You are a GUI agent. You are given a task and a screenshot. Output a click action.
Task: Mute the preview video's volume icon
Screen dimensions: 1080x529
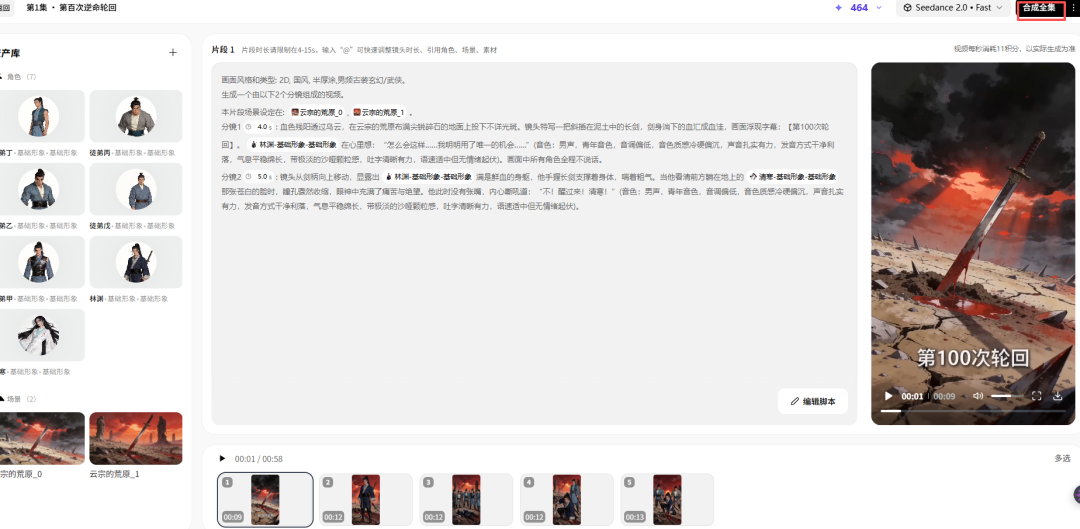[x=978, y=396]
